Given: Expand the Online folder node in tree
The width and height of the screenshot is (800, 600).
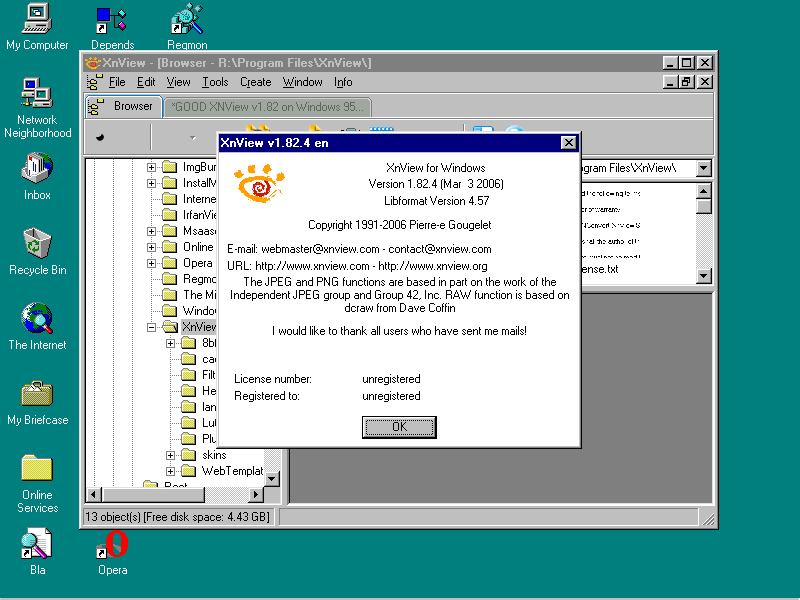Looking at the screenshot, I should 152,247.
